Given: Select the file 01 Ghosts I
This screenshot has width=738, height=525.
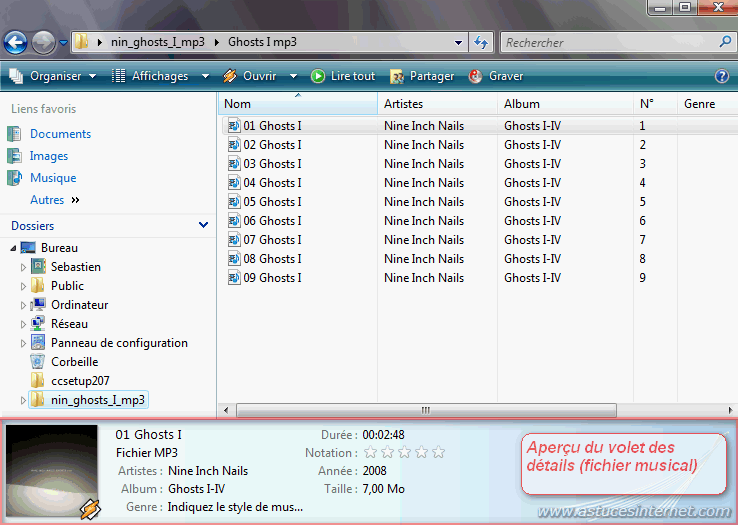Looking at the screenshot, I should [272, 126].
